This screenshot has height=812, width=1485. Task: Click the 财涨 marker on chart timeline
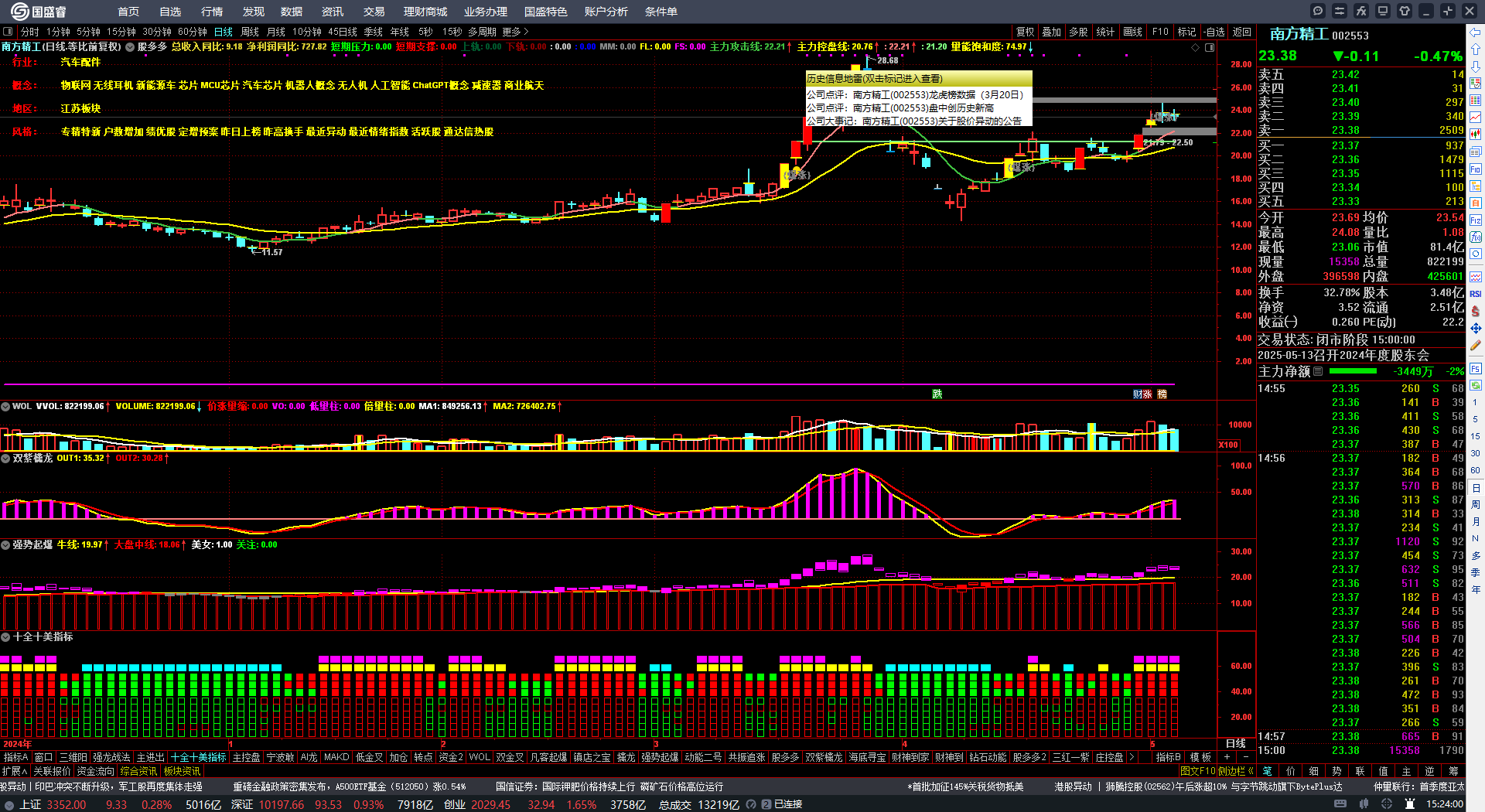1142,394
